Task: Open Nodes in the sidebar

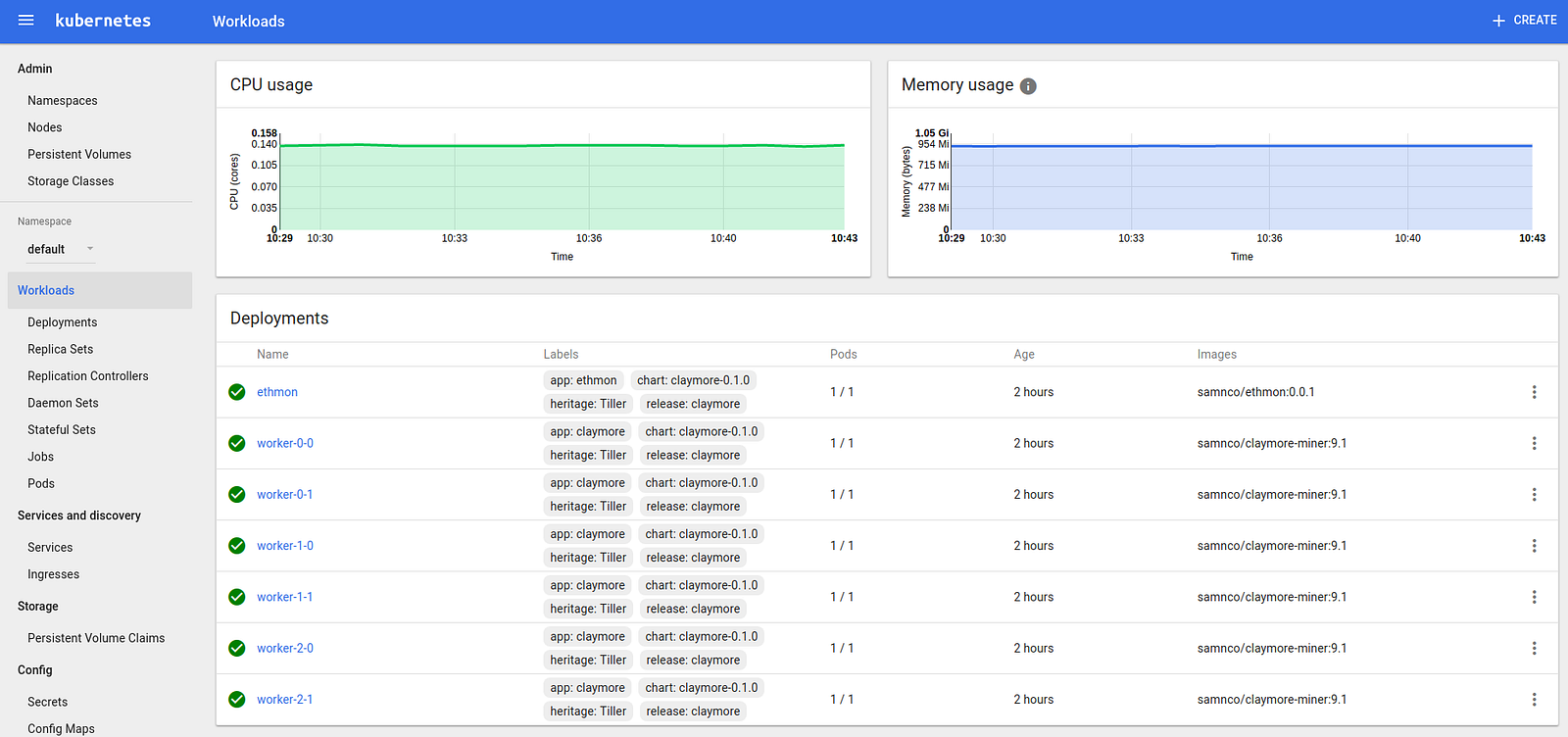Action: (x=45, y=127)
